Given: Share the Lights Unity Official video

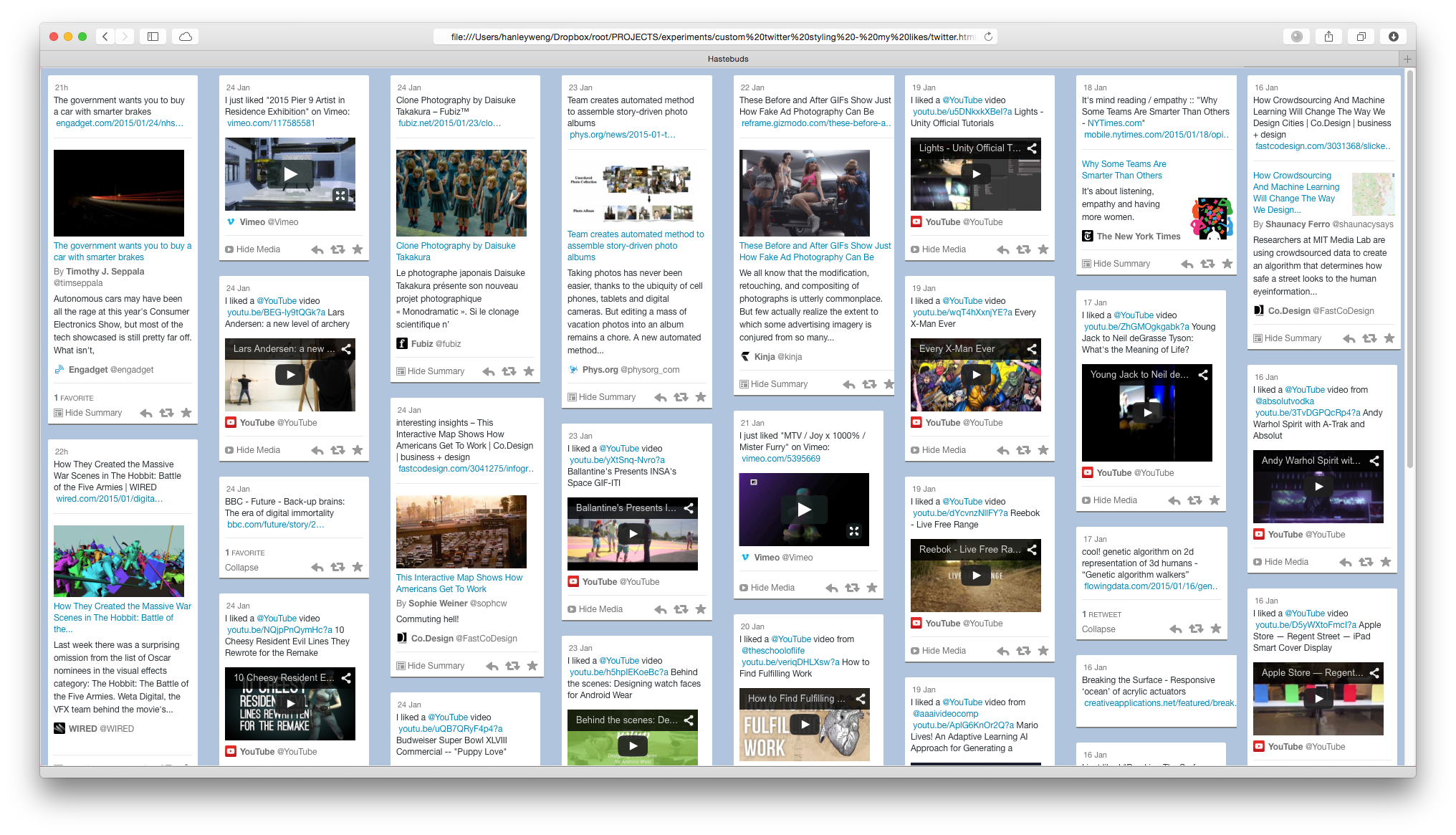Looking at the screenshot, I should 1032,148.
